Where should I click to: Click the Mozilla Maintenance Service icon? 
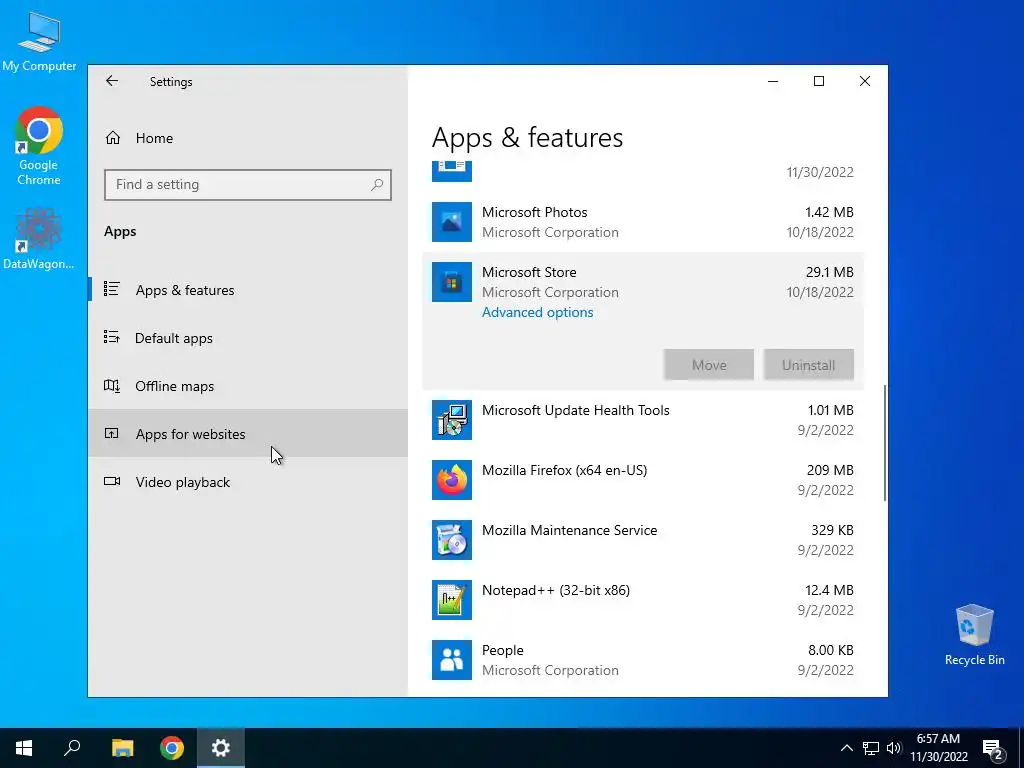click(452, 540)
